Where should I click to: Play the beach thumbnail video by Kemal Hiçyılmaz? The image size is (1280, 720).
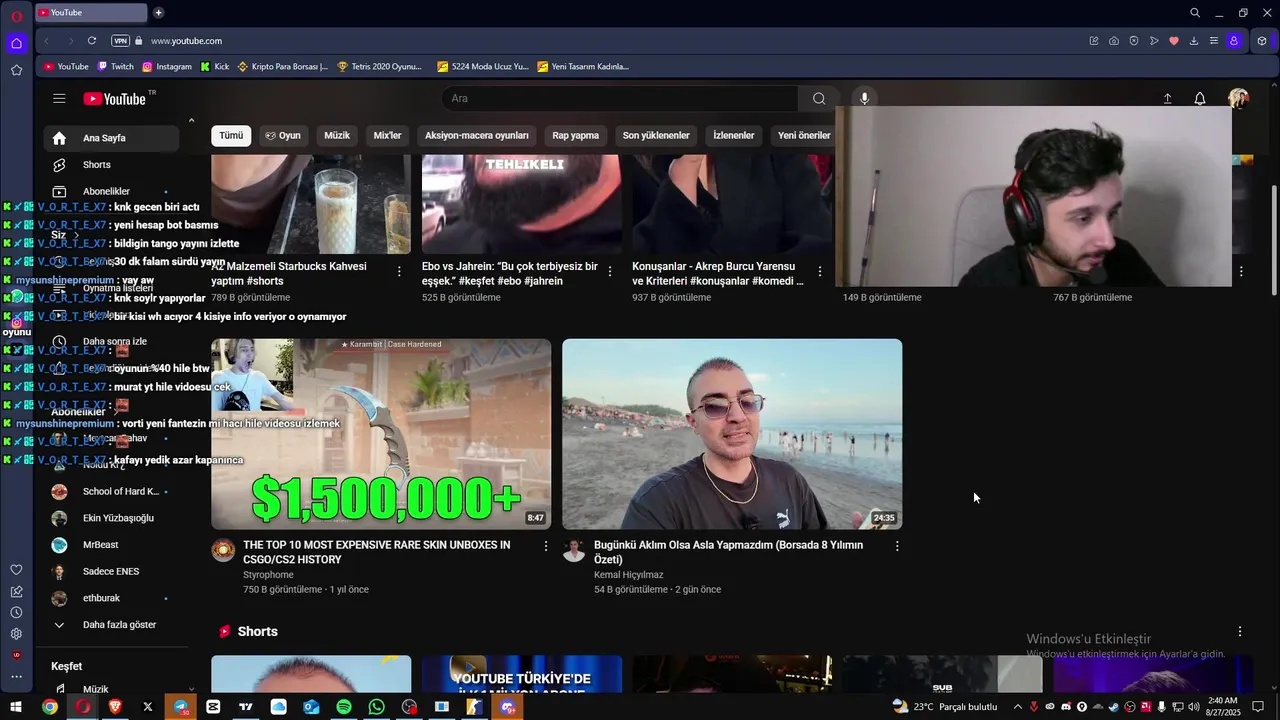(732, 434)
